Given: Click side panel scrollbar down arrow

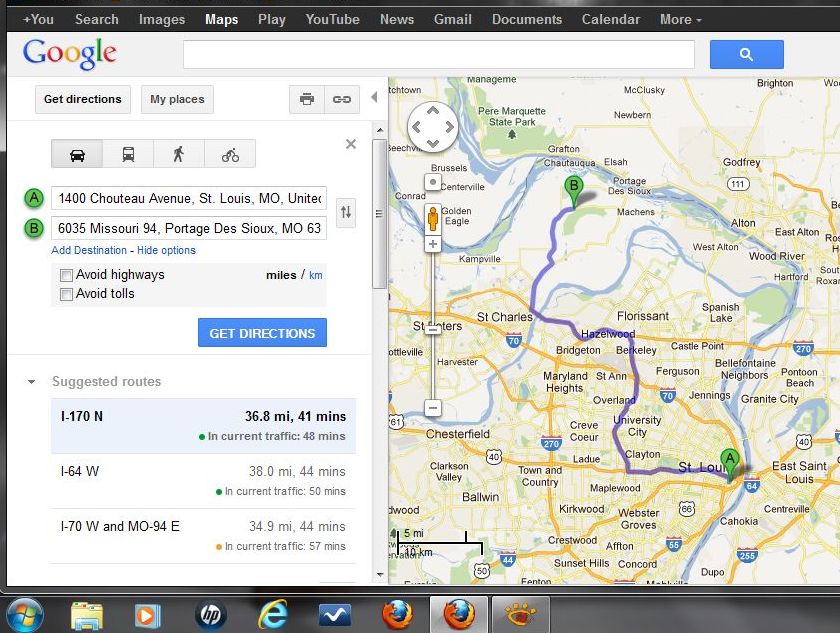Looking at the screenshot, I should (x=380, y=575).
